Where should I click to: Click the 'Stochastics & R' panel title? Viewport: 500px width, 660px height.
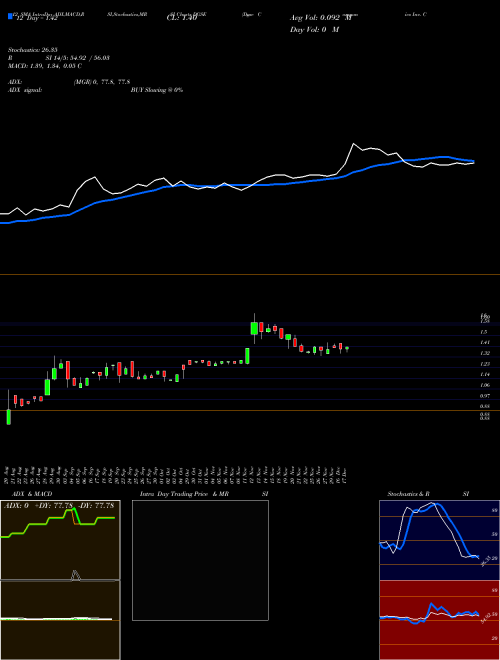(x=408, y=494)
